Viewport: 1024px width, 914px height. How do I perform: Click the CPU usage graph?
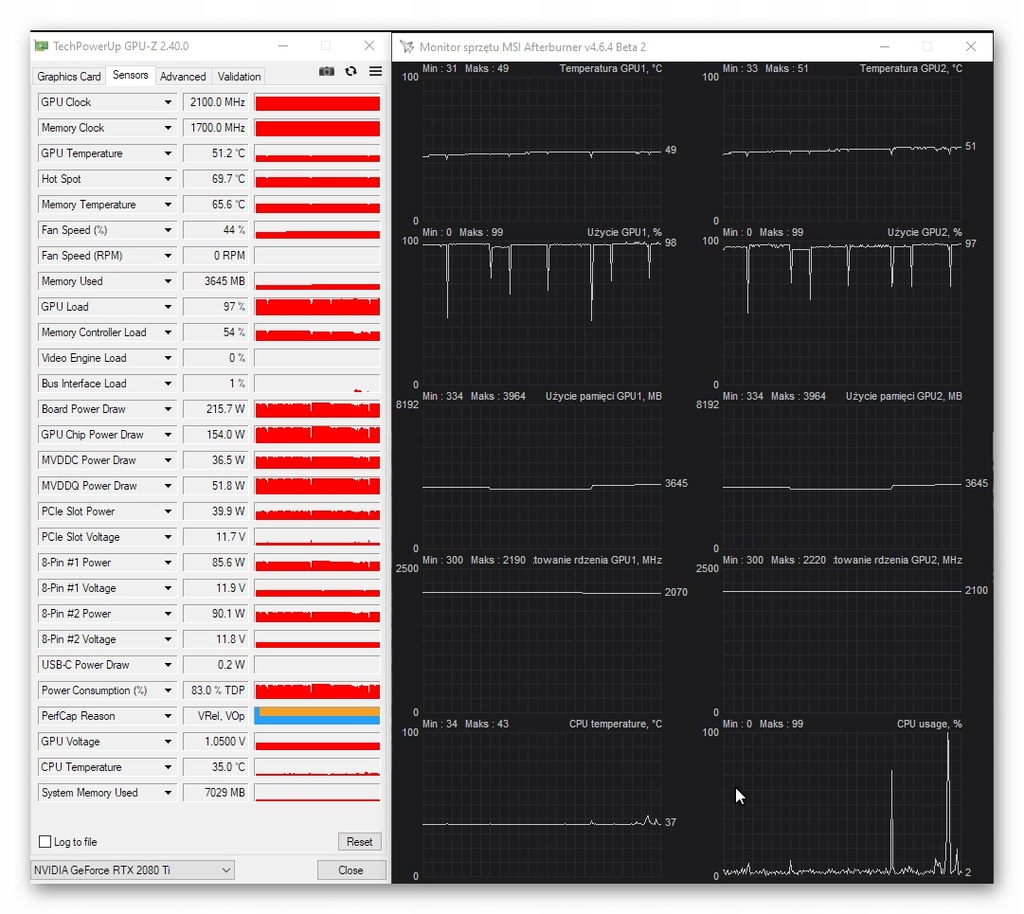click(842, 804)
